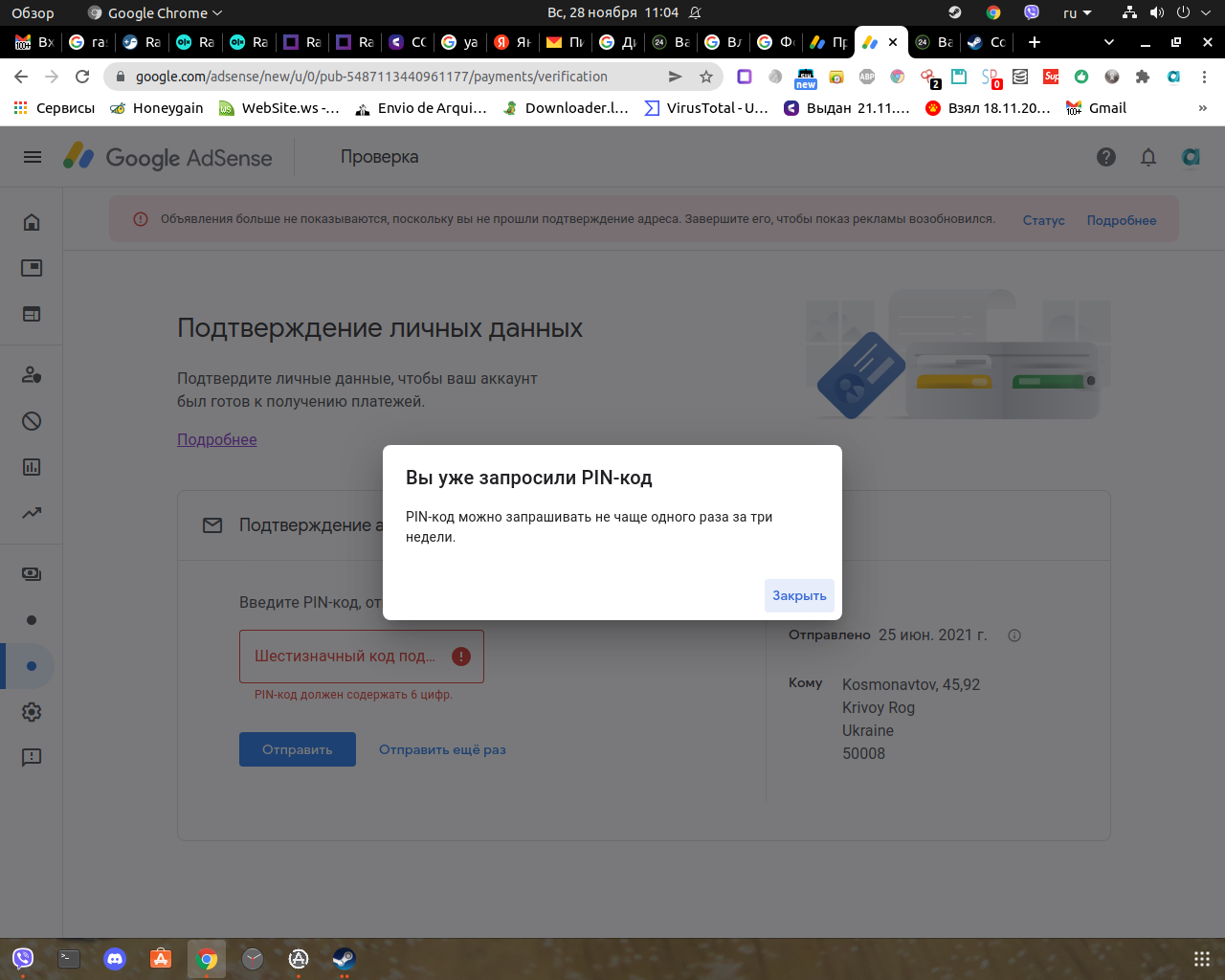Go forward in browser history
This screenshot has width=1225, height=980.
point(52,77)
